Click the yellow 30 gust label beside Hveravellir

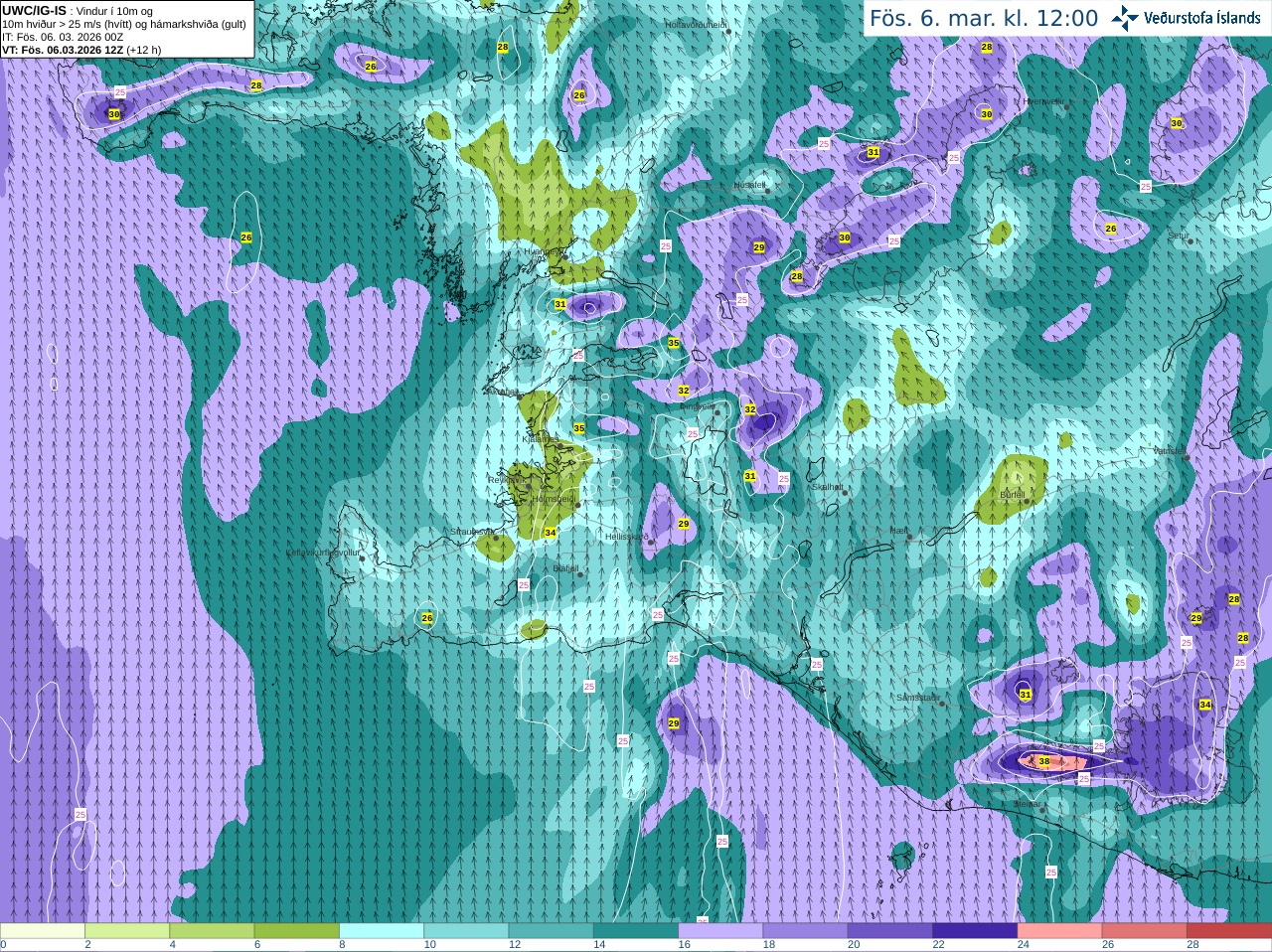(987, 114)
